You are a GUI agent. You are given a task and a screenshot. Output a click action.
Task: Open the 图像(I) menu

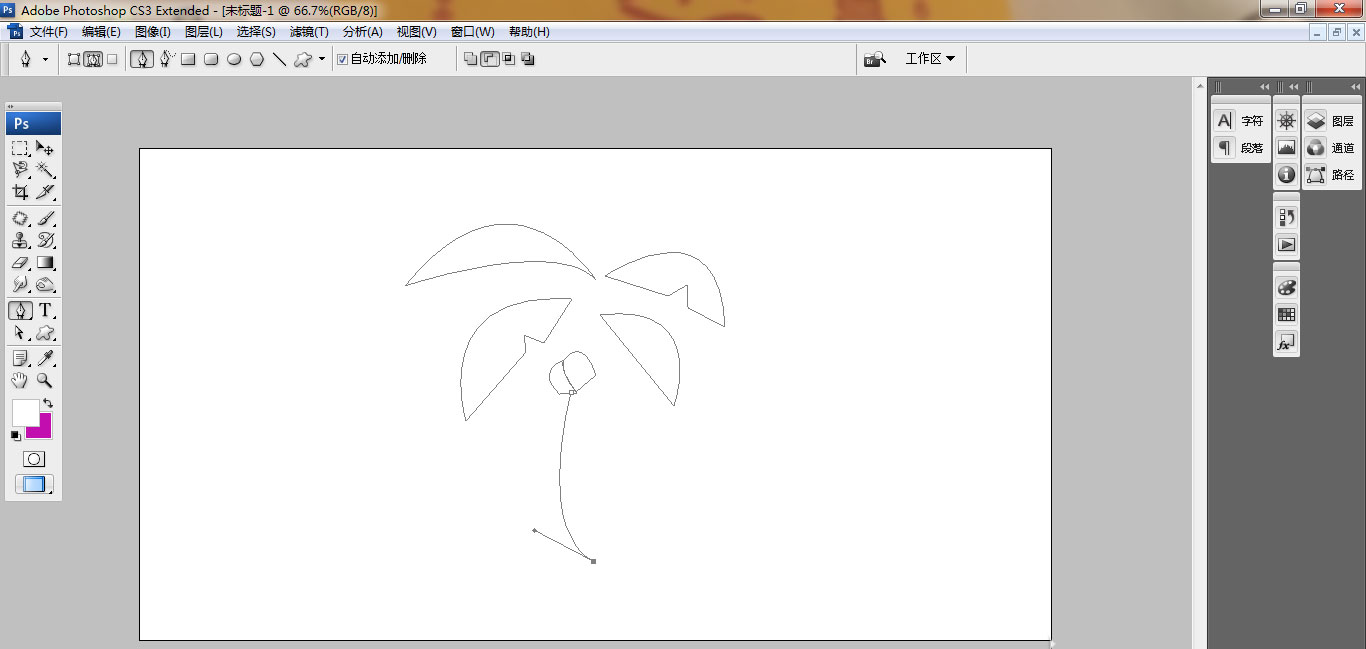click(x=153, y=32)
